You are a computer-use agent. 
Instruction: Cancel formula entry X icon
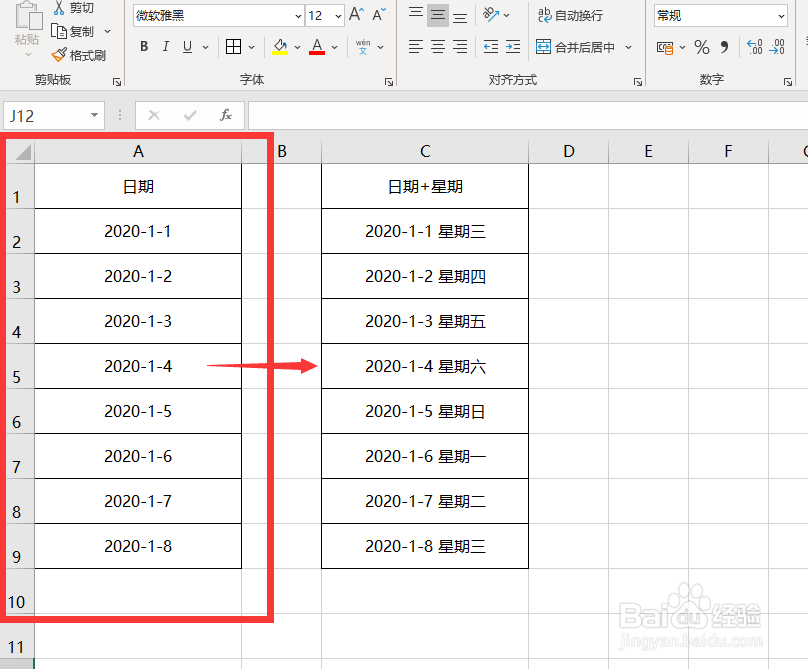point(154,115)
